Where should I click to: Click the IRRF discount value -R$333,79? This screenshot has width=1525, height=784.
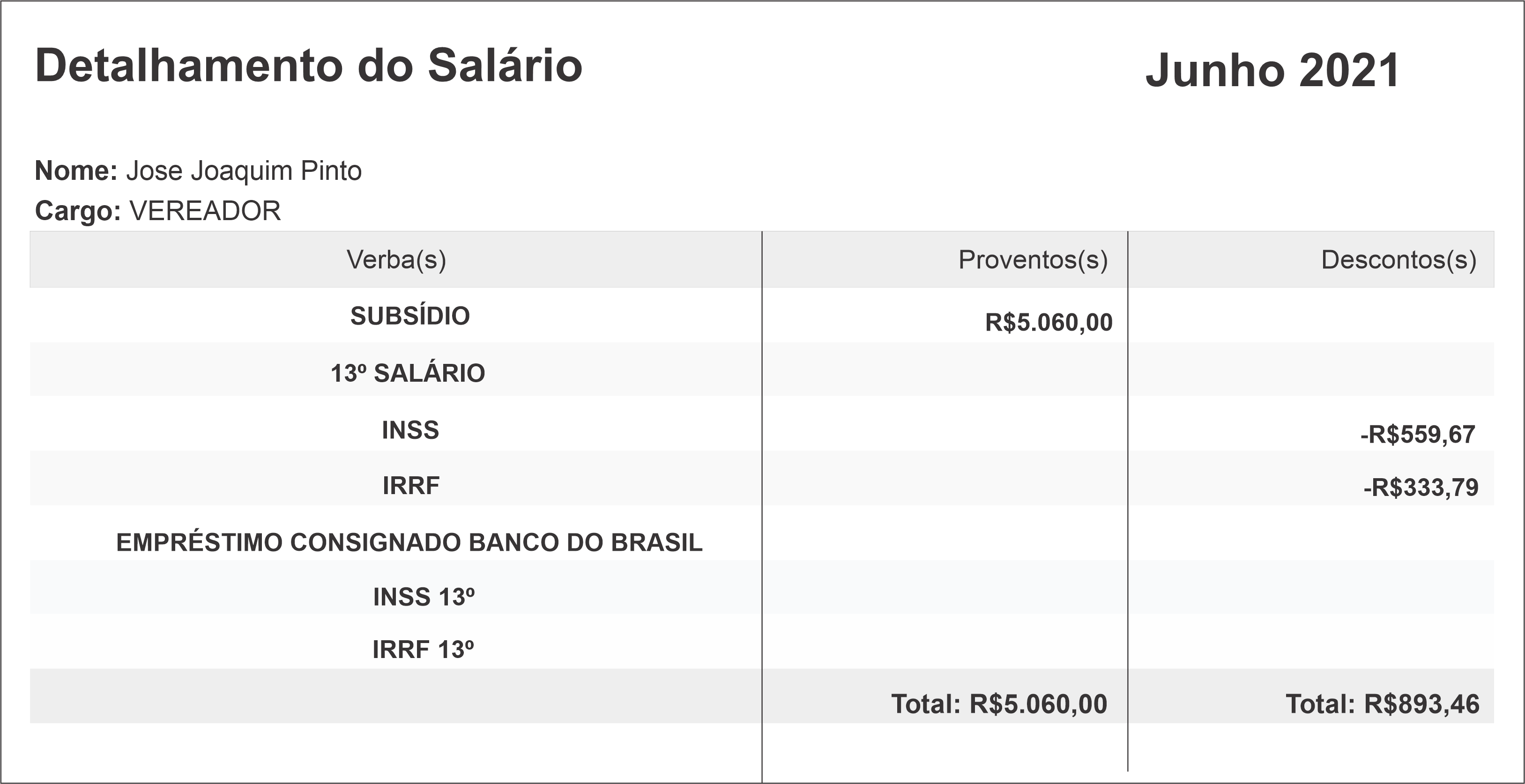pyautogui.click(x=1420, y=488)
